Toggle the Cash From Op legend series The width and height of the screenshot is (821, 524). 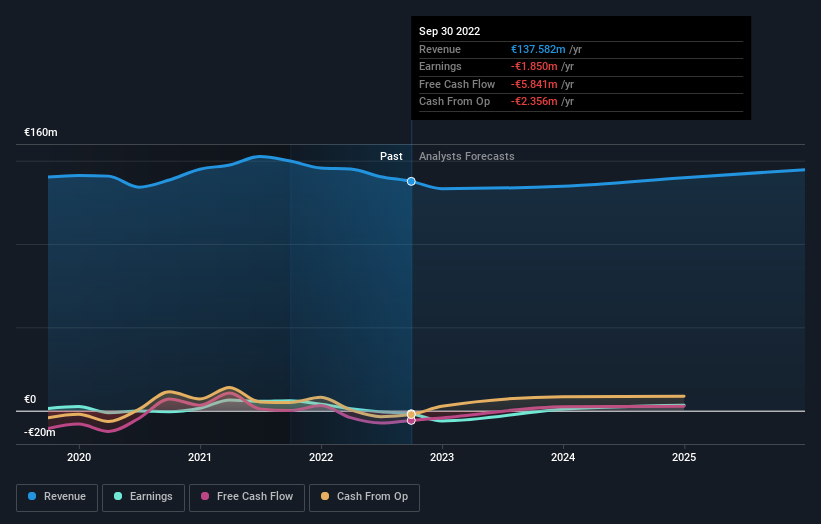point(364,497)
